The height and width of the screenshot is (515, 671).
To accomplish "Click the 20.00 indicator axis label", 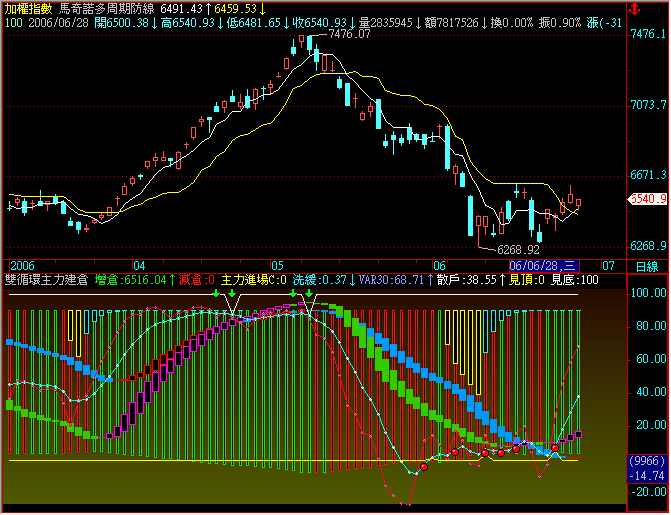I will 651,425.
